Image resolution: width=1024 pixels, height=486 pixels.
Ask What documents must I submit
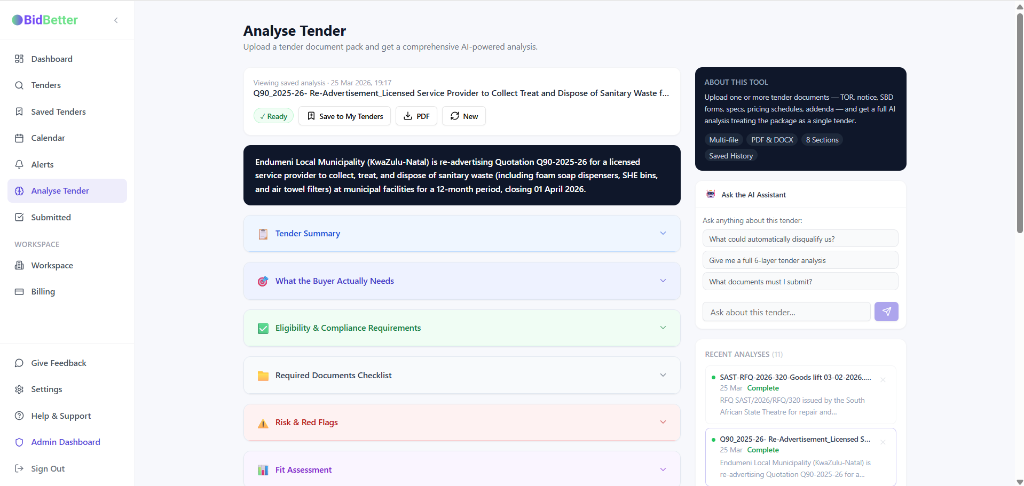point(800,282)
